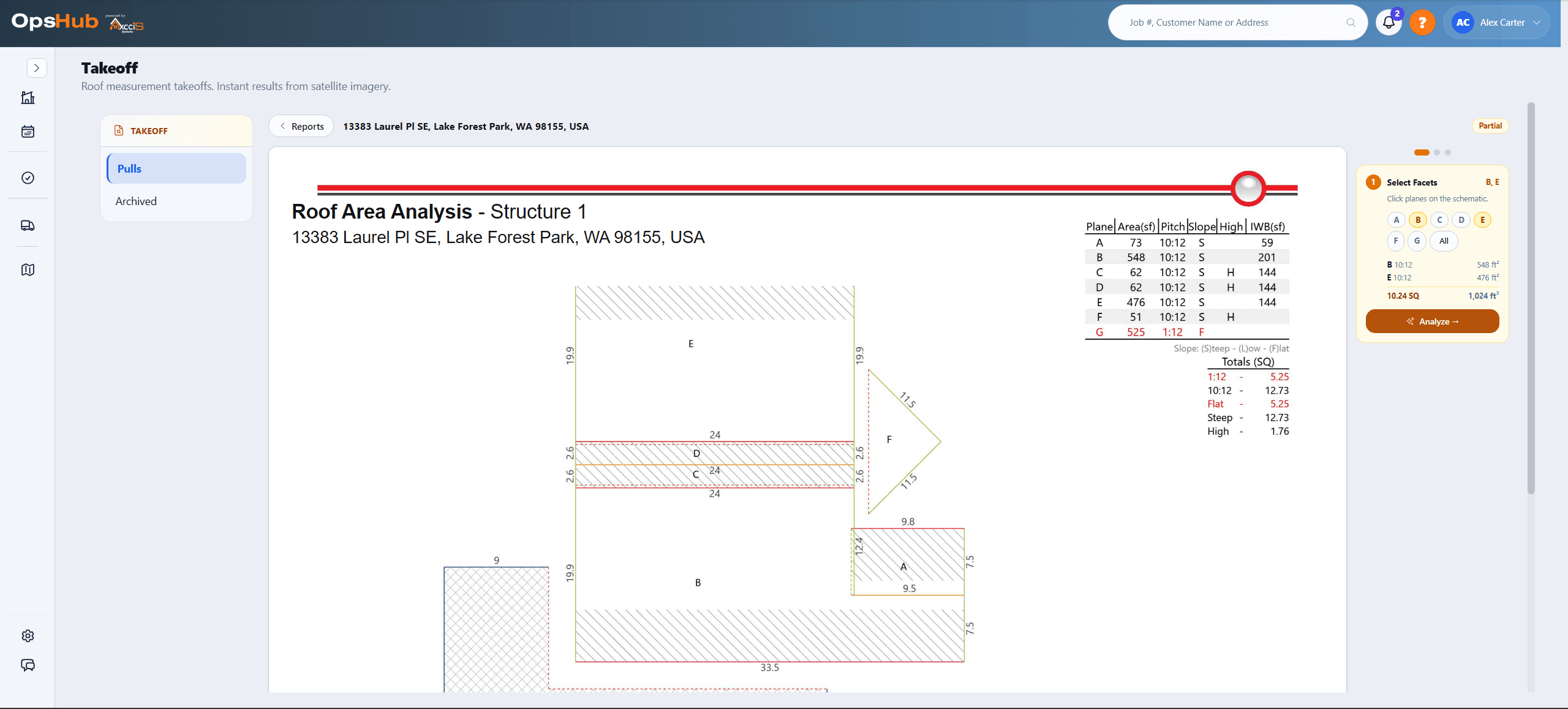
Task: Toggle facet C chip
Action: click(x=1439, y=220)
